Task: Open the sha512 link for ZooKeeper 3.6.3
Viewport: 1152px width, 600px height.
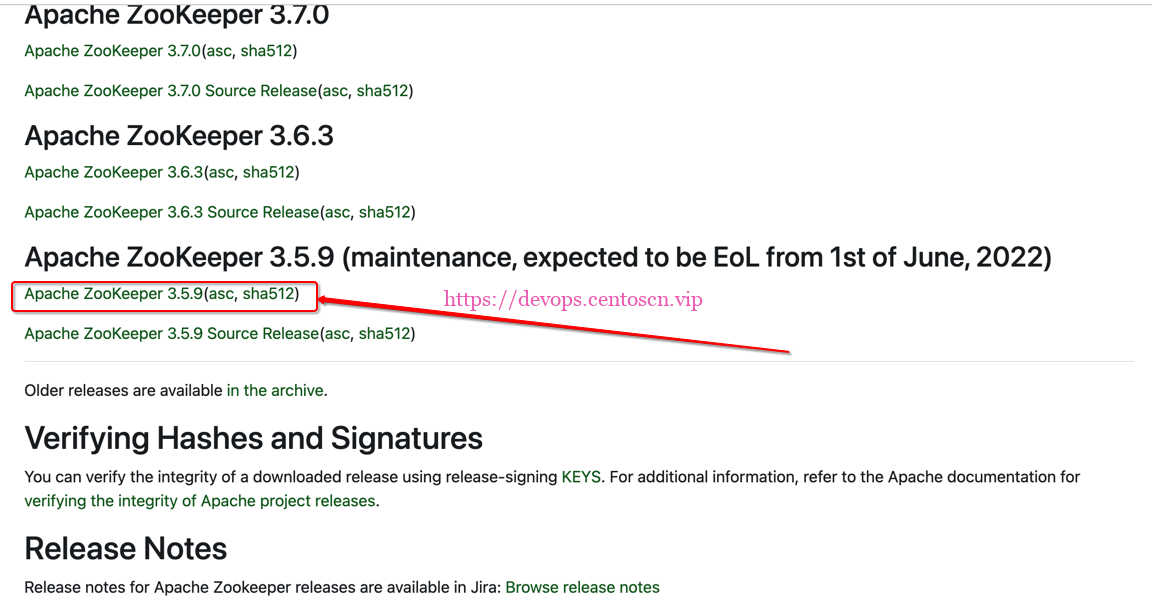Action: pyautogui.click(x=268, y=172)
